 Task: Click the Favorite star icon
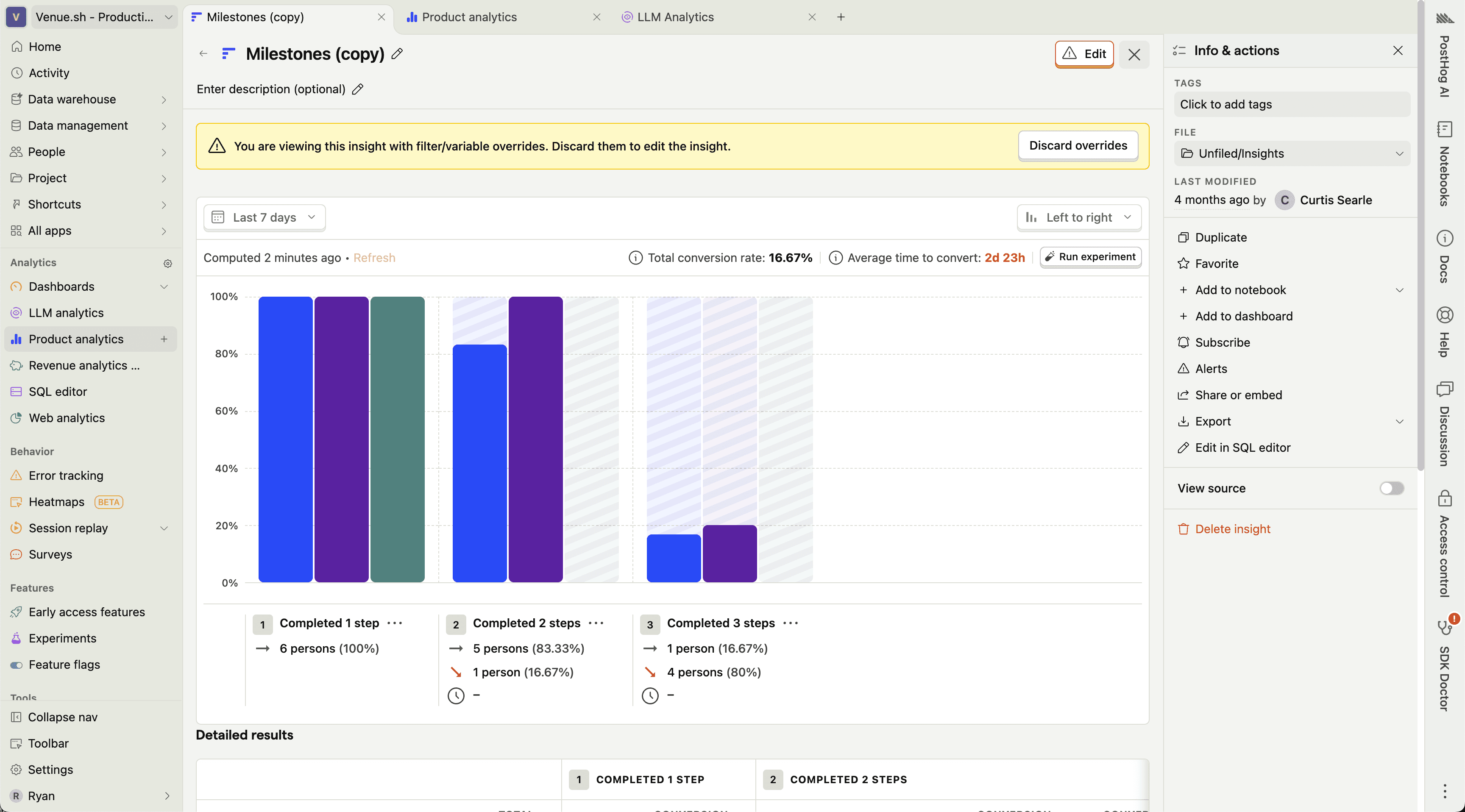point(1184,263)
